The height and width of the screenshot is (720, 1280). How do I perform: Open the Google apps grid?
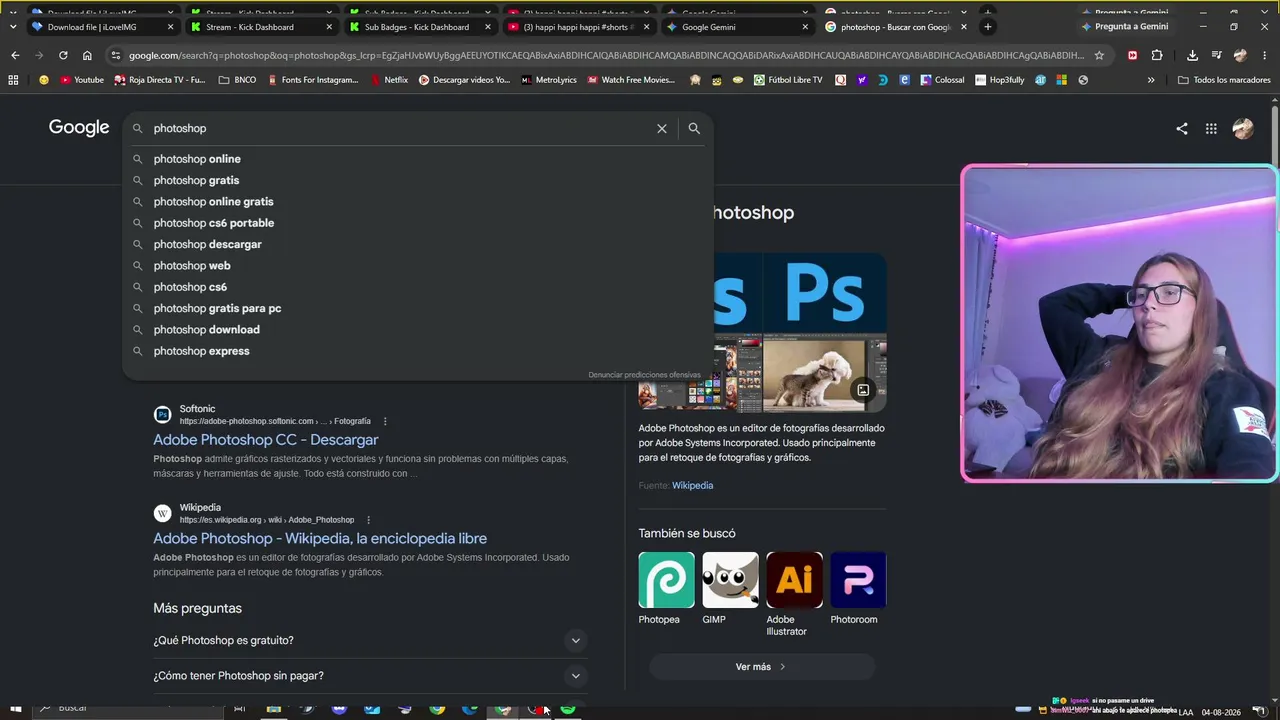(x=1211, y=128)
